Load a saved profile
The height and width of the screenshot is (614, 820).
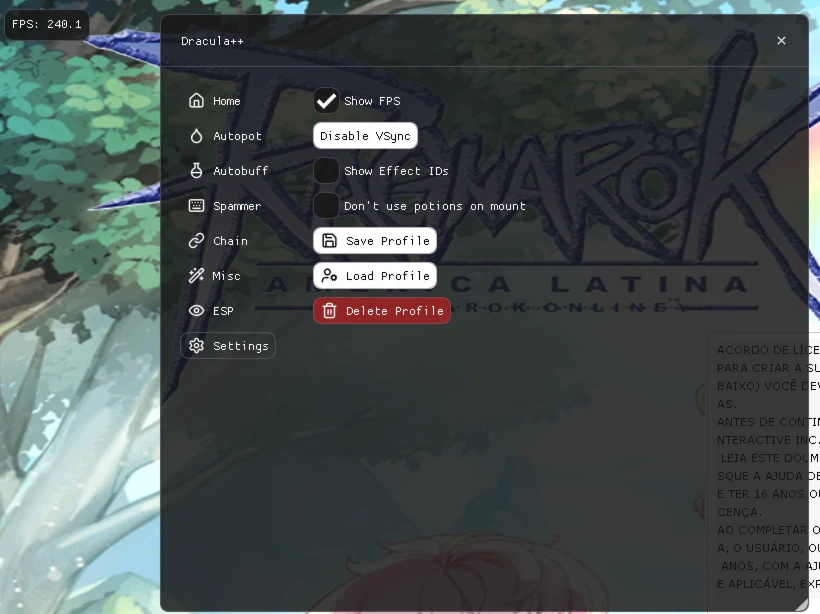(x=375, y=276)
